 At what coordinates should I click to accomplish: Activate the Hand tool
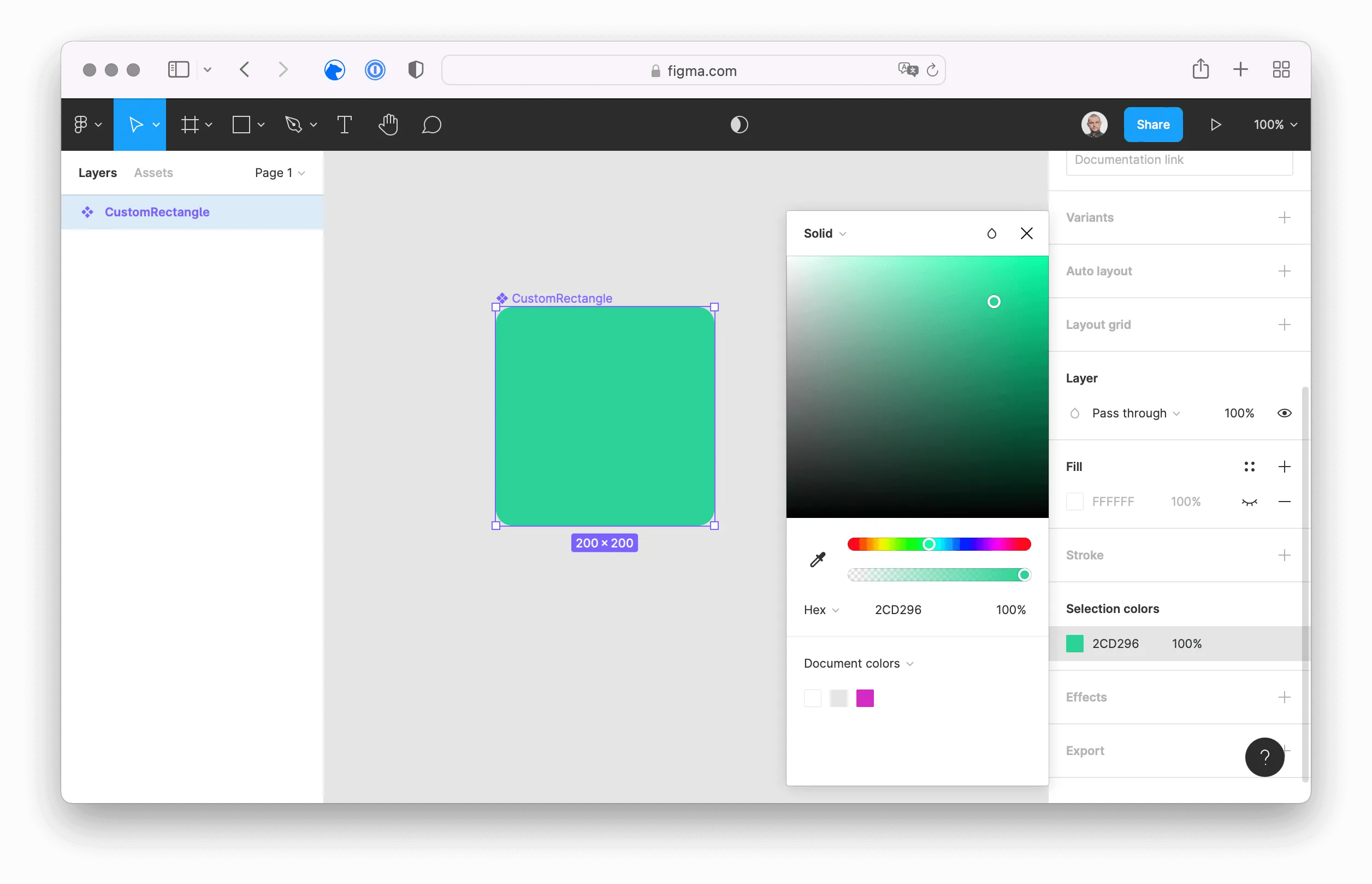(x=388, y=125)
